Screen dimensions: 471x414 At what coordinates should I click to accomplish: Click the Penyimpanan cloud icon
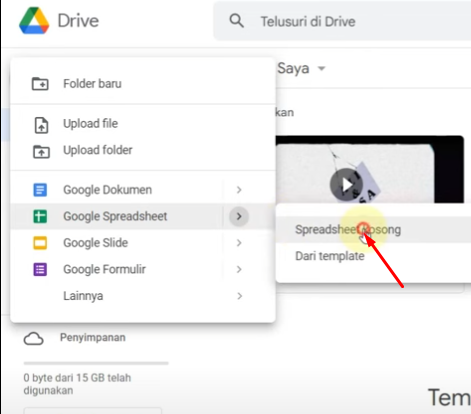click(33, 339)
